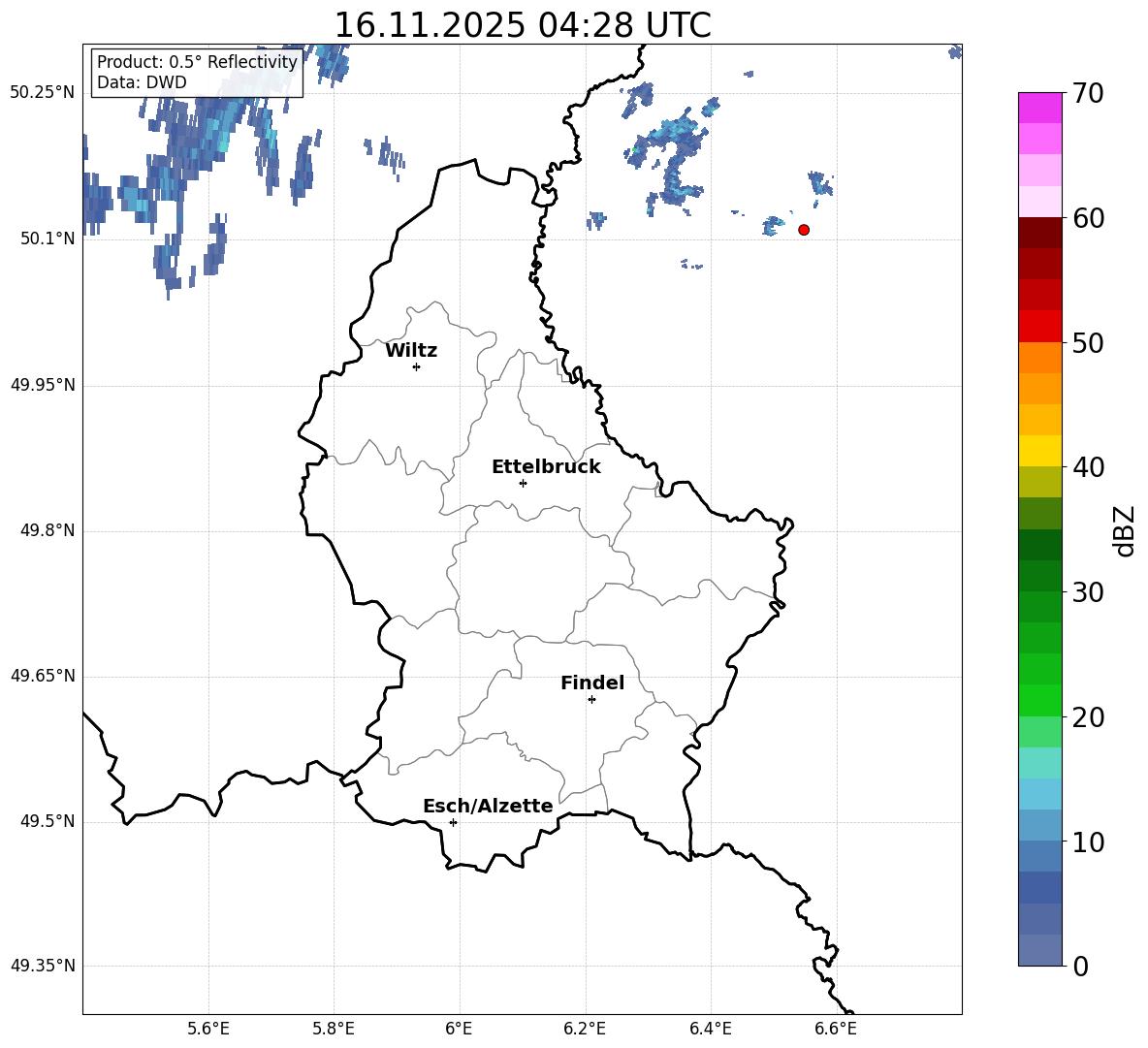Click the Findel station cross marker
This screenshot has width=1148, height=1048.
pyautogui.click(x=591, y=699)
